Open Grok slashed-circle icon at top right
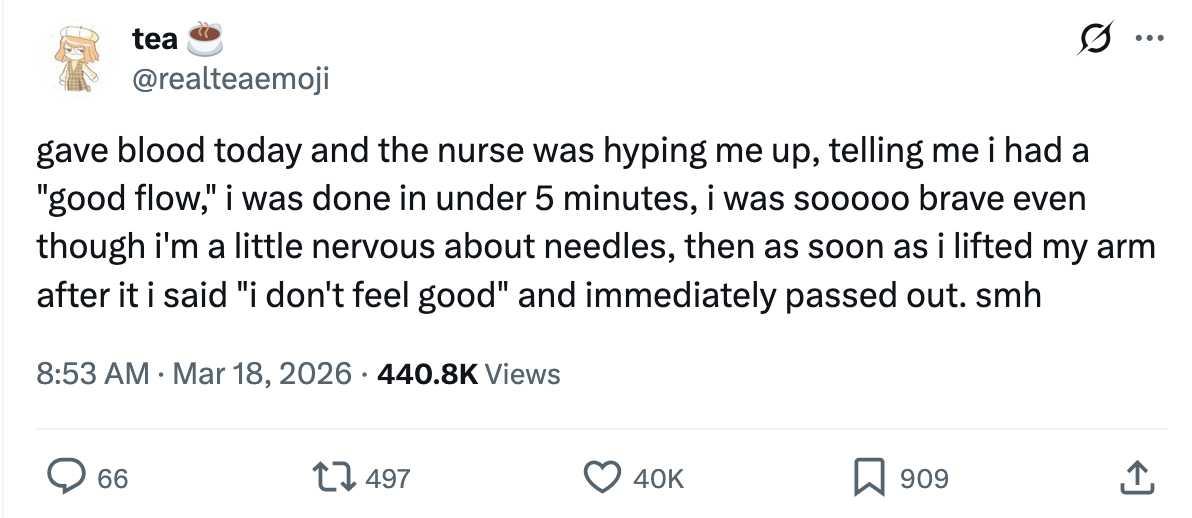 (x=1095, y=43)
